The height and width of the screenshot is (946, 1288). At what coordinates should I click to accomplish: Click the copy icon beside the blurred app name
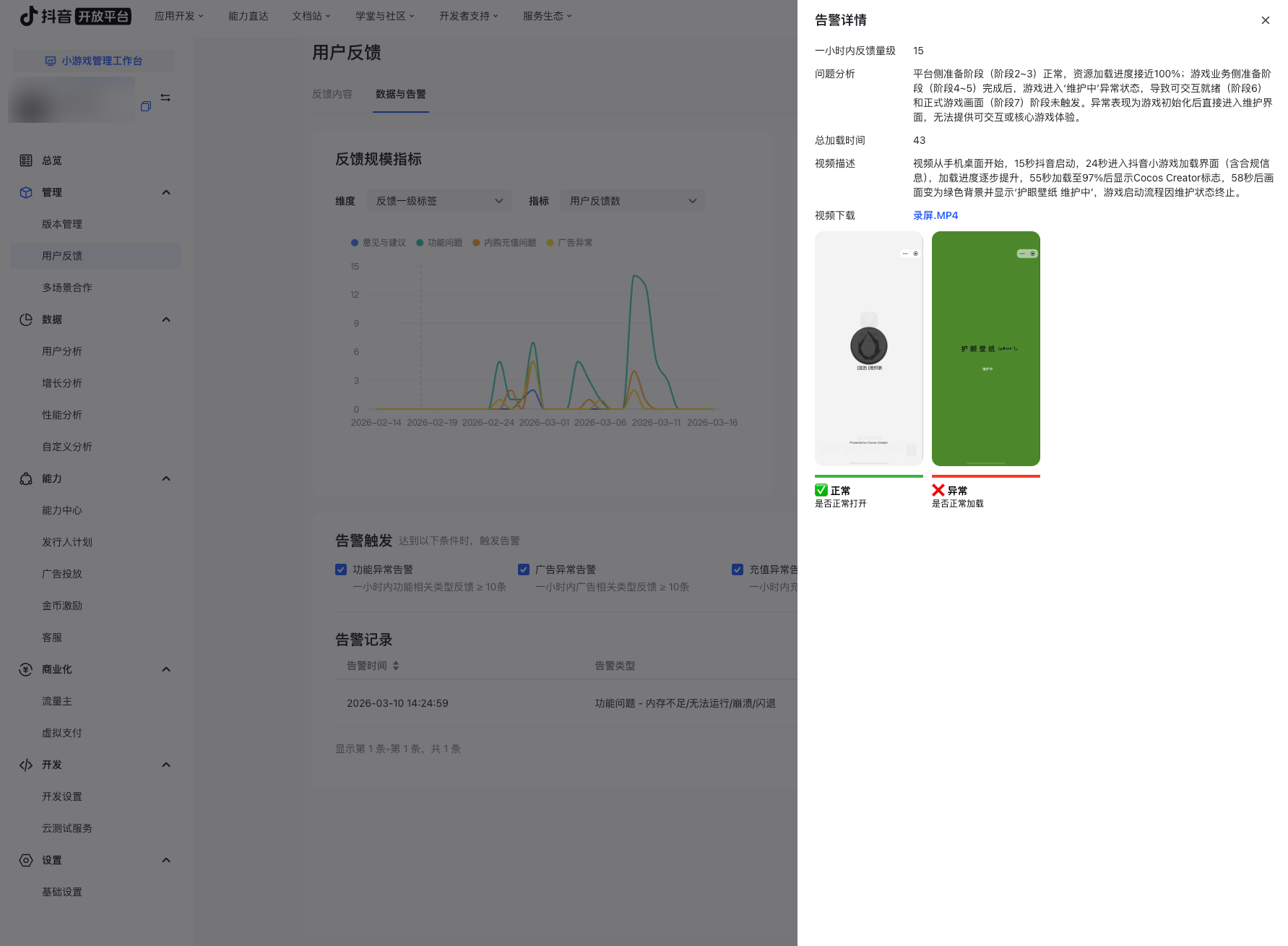[x=146, y=106]
